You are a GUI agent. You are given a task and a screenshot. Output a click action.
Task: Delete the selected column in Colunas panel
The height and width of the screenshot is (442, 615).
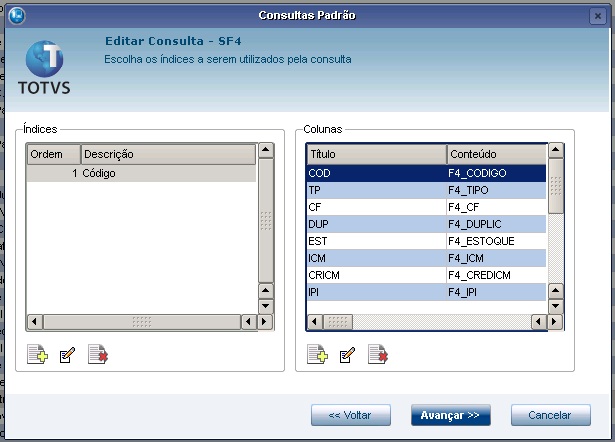coord(378,354)
